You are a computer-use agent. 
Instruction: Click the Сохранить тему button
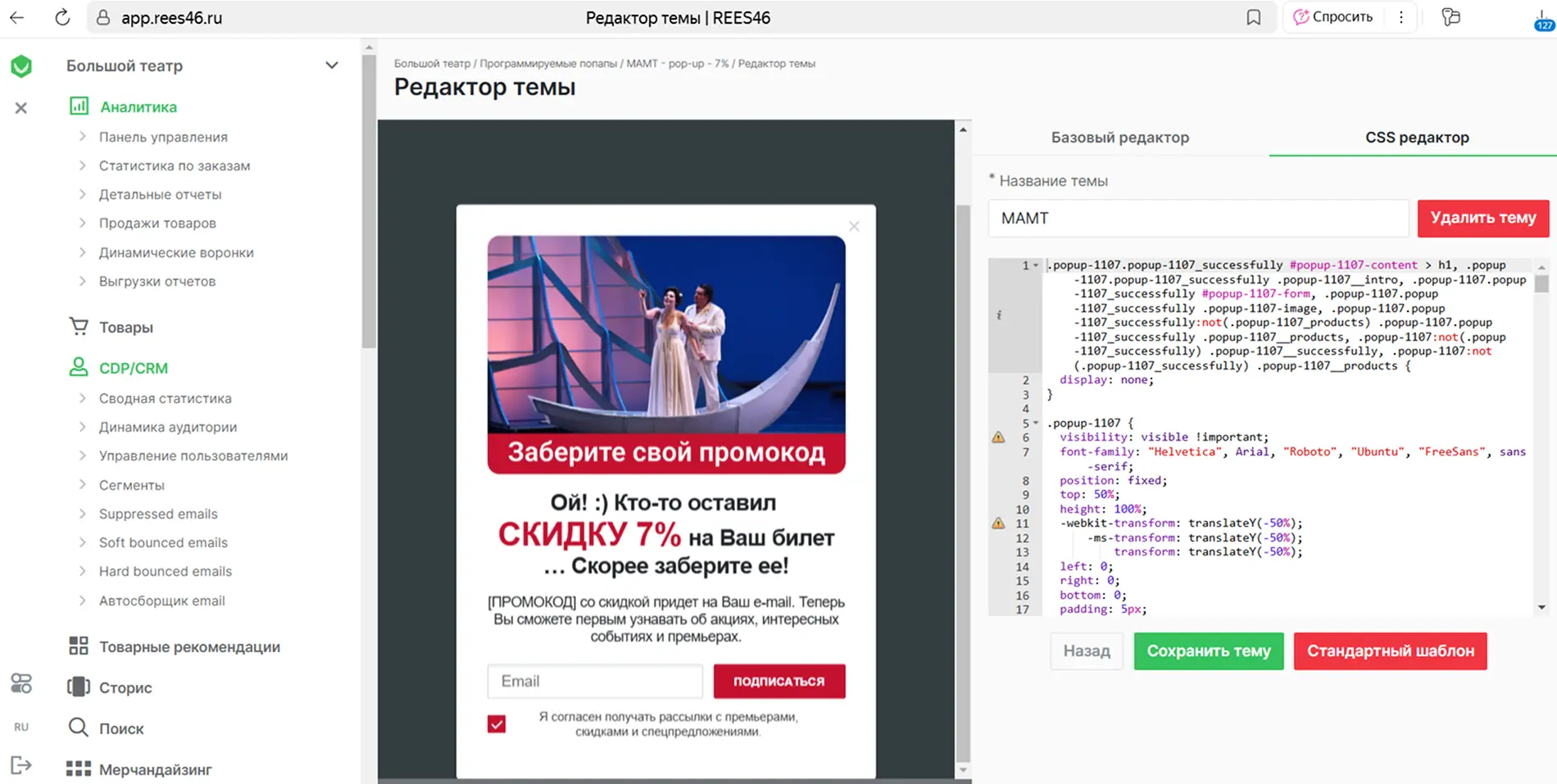pyautogui.click(x=1209, y=651)
